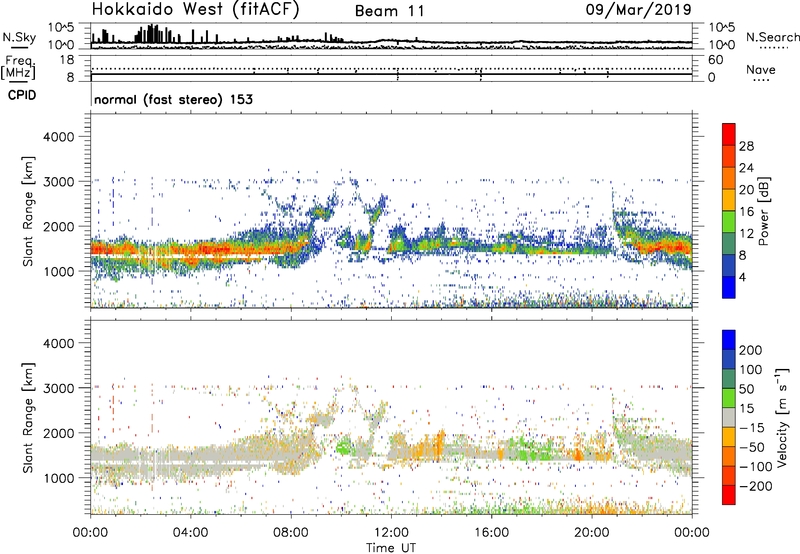The height and width of the screenshot is (554, 800).
Task: Click the '18' tick on the frequency axis
Action: tap(67, 60)
